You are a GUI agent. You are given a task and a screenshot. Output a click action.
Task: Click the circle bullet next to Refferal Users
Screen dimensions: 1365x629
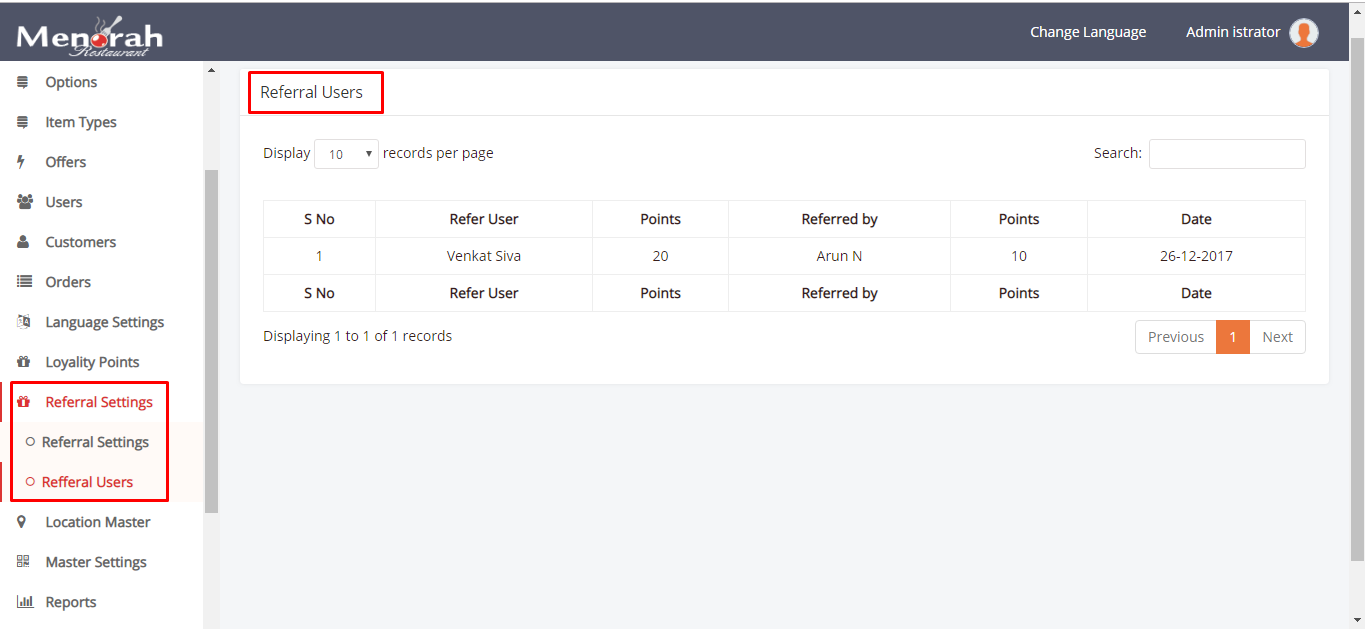pyautogui.click(x=30, y=481)
